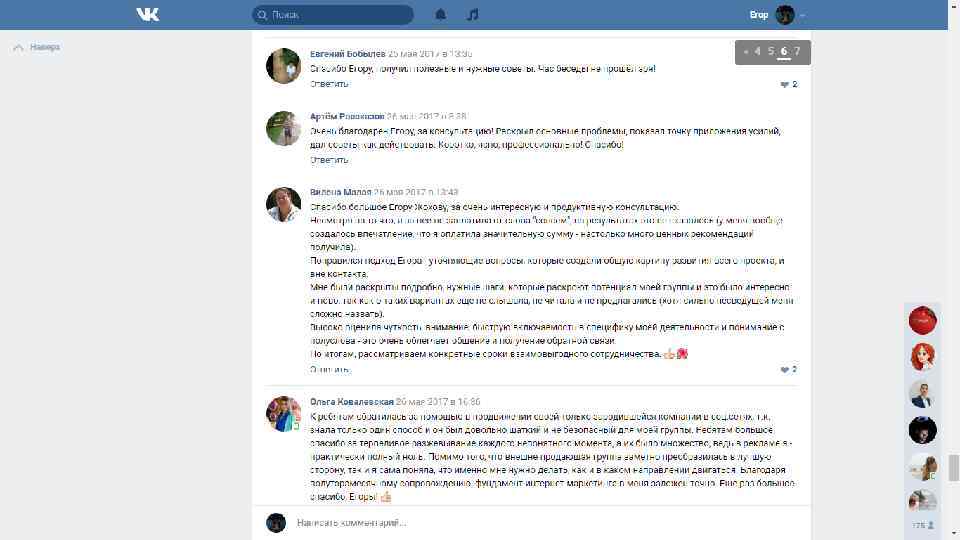This screenshot has height=540, width=960.
Task: Focus the Написать комментарий field
Action: 545,523
